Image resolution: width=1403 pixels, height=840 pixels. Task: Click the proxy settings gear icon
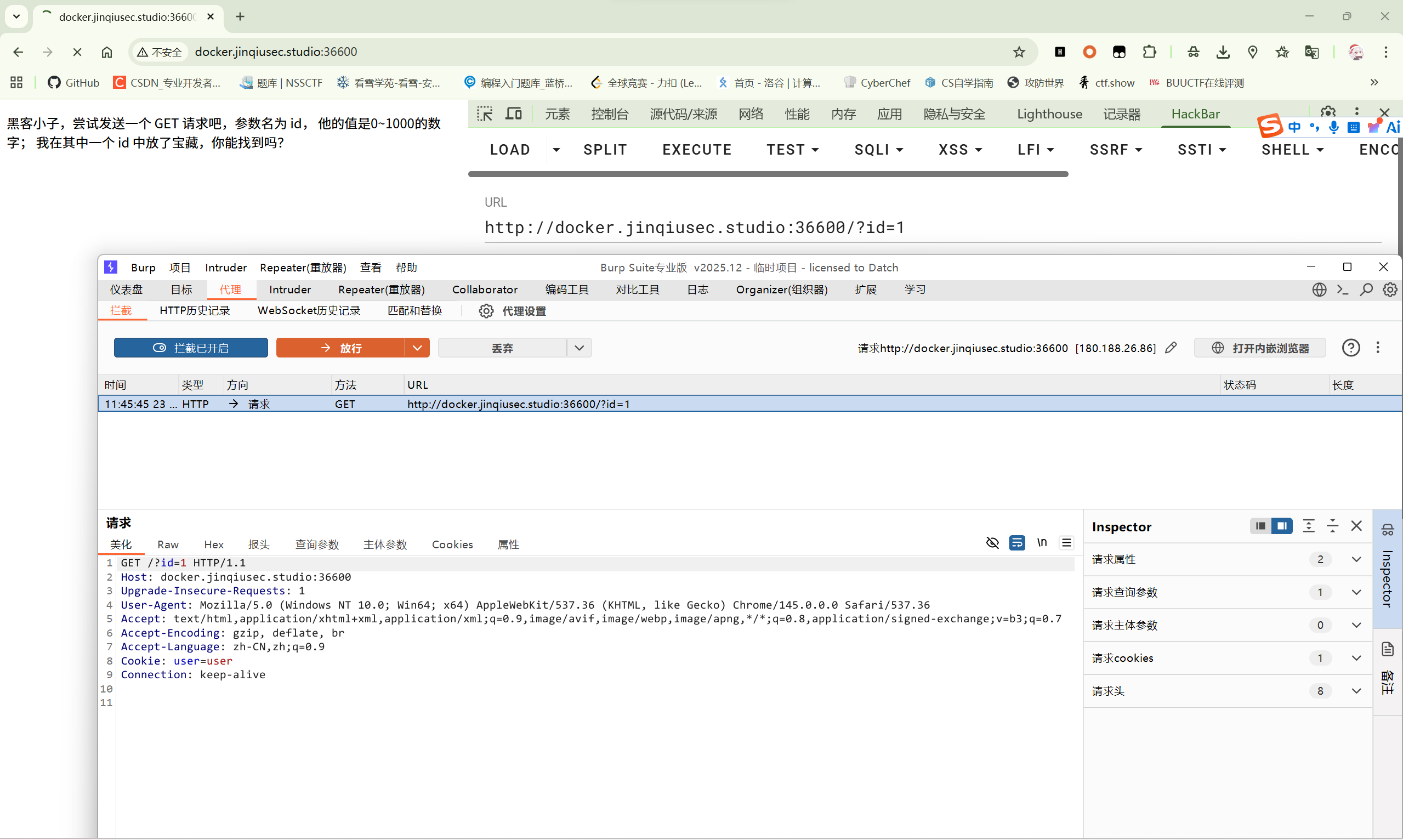tap(486, 311)
